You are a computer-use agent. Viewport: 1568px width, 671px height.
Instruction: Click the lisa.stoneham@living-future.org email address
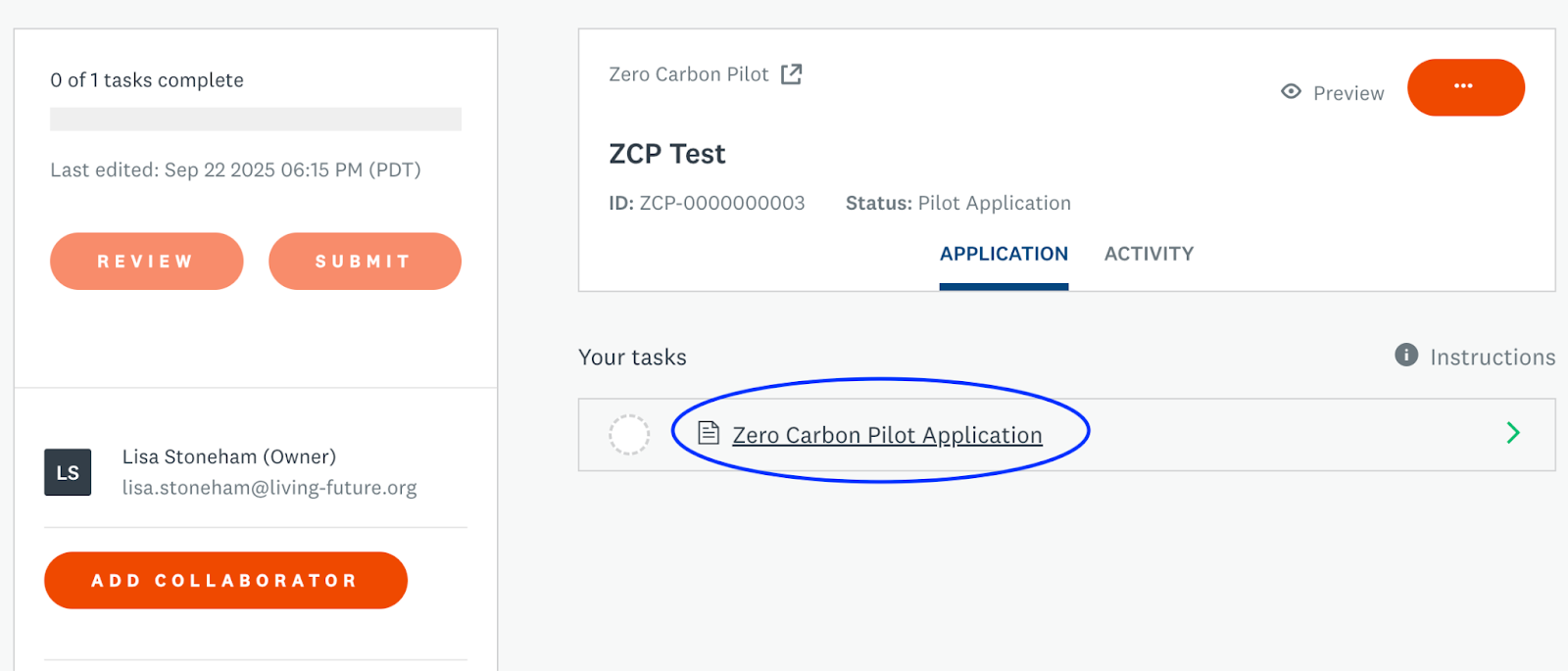click(269, 488)
